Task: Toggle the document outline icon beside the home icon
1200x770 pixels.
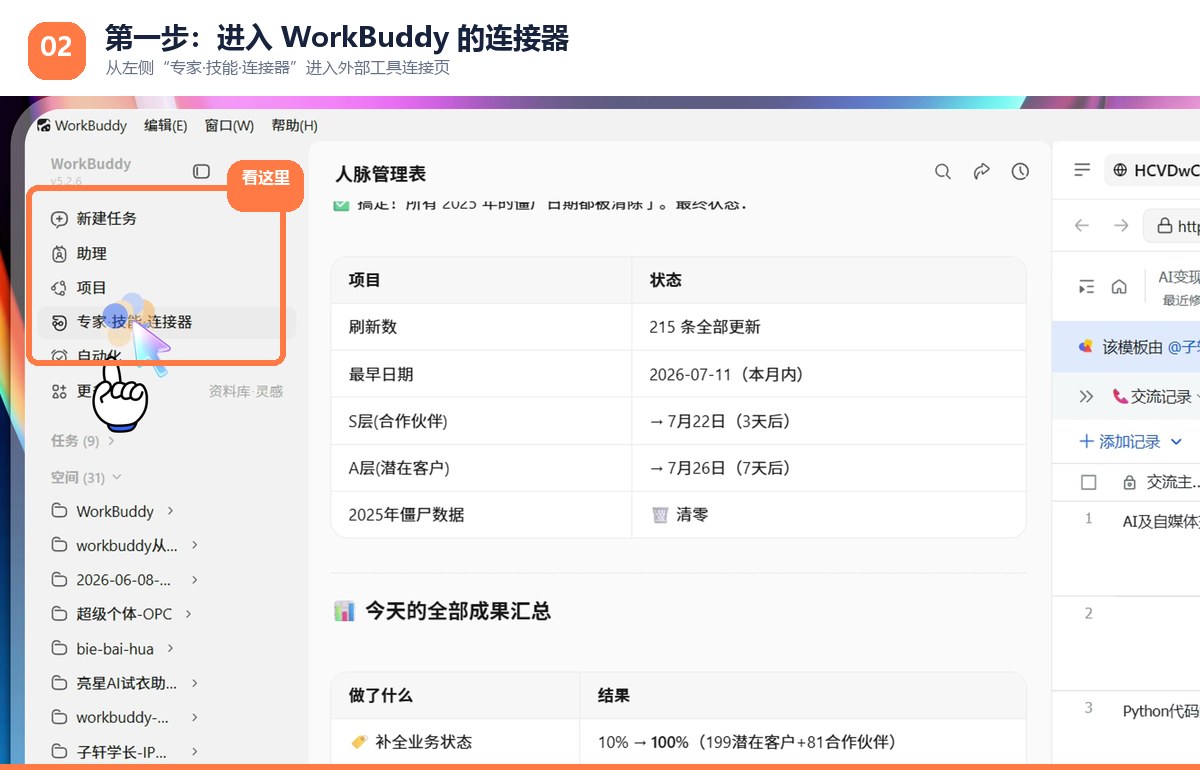Action: (1087, 287)
